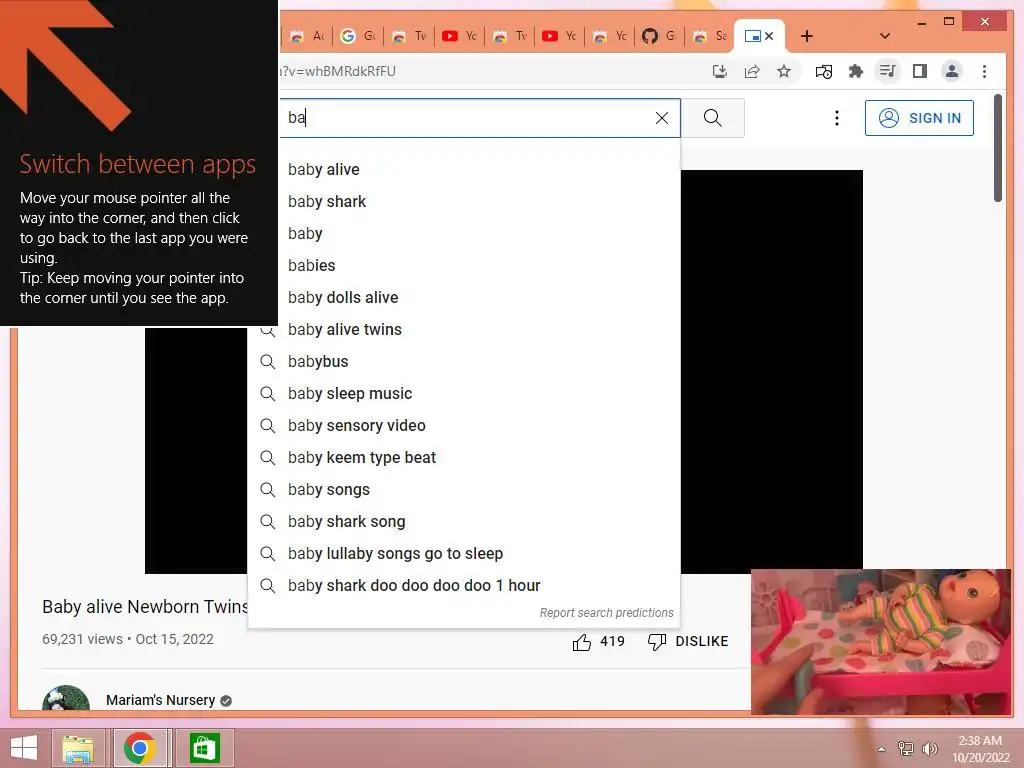
Task: Open Mariam's Nursery channel name link
Action: coord(160,699)
